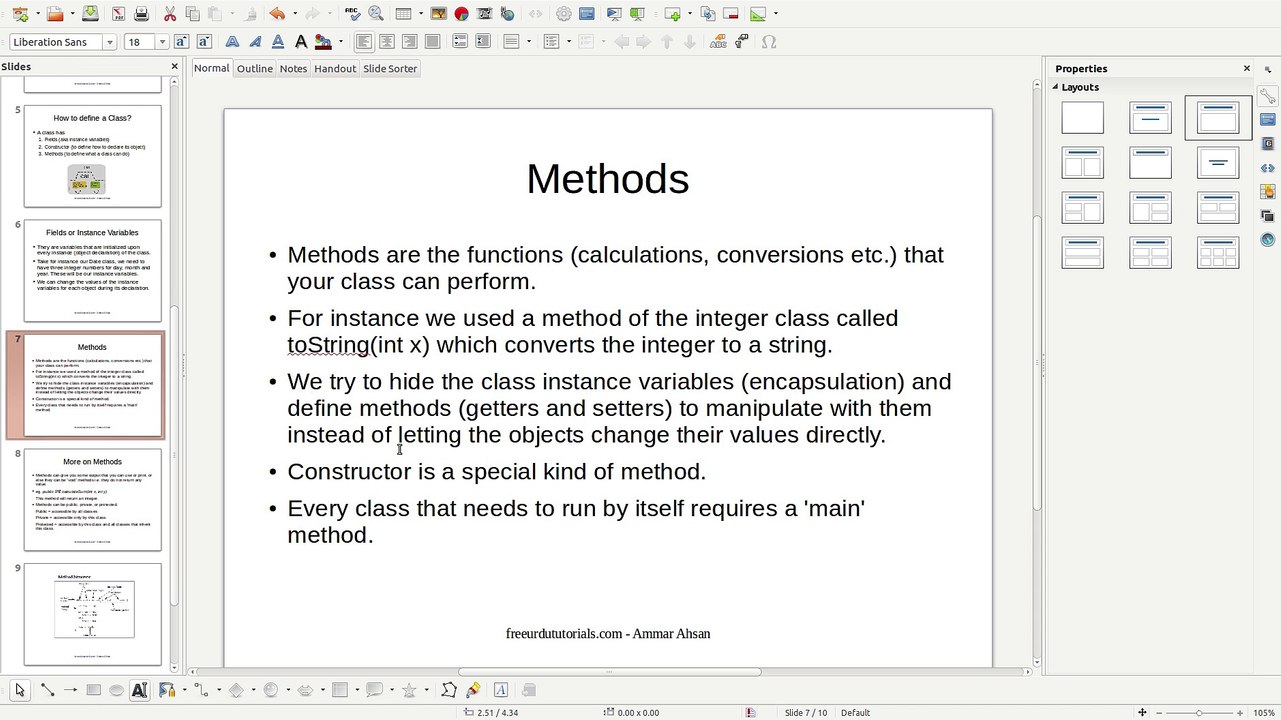Open the Slide Sorter tab
The height and width of the screenshot is (720, 1281).
(x=390, y=68)
